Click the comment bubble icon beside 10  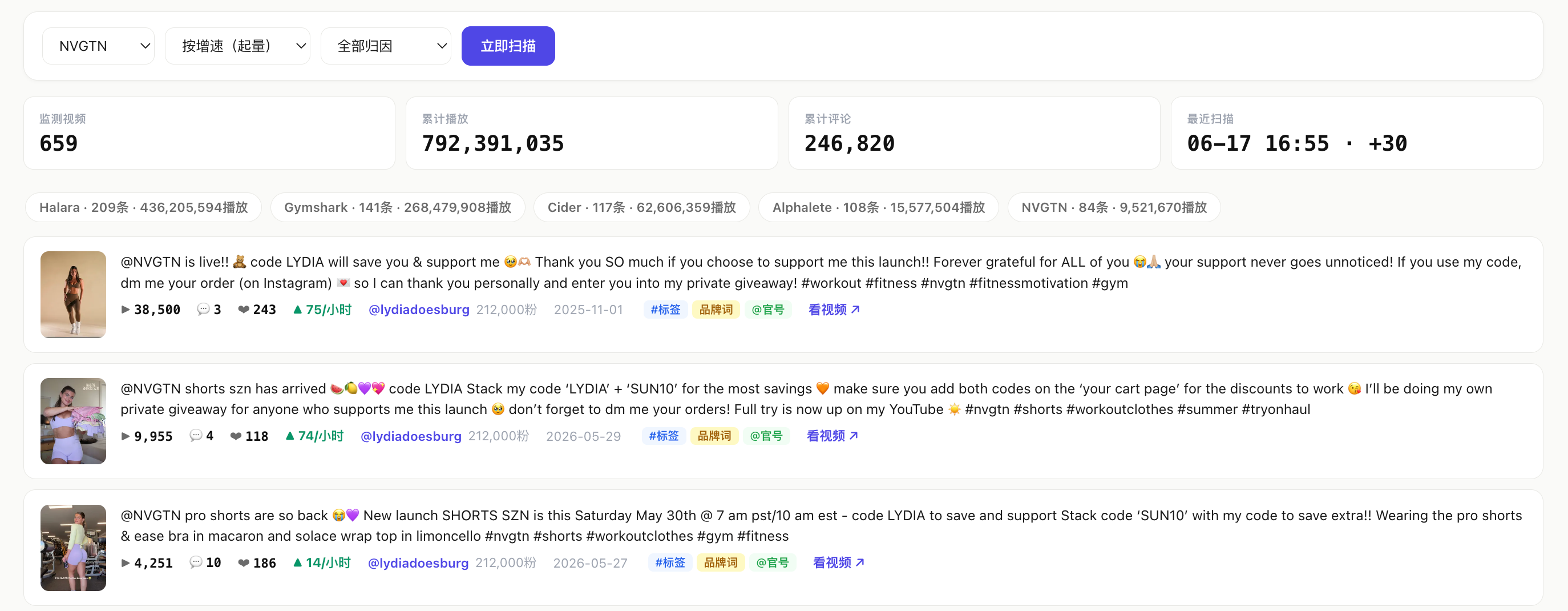click(x=195, y=562)
